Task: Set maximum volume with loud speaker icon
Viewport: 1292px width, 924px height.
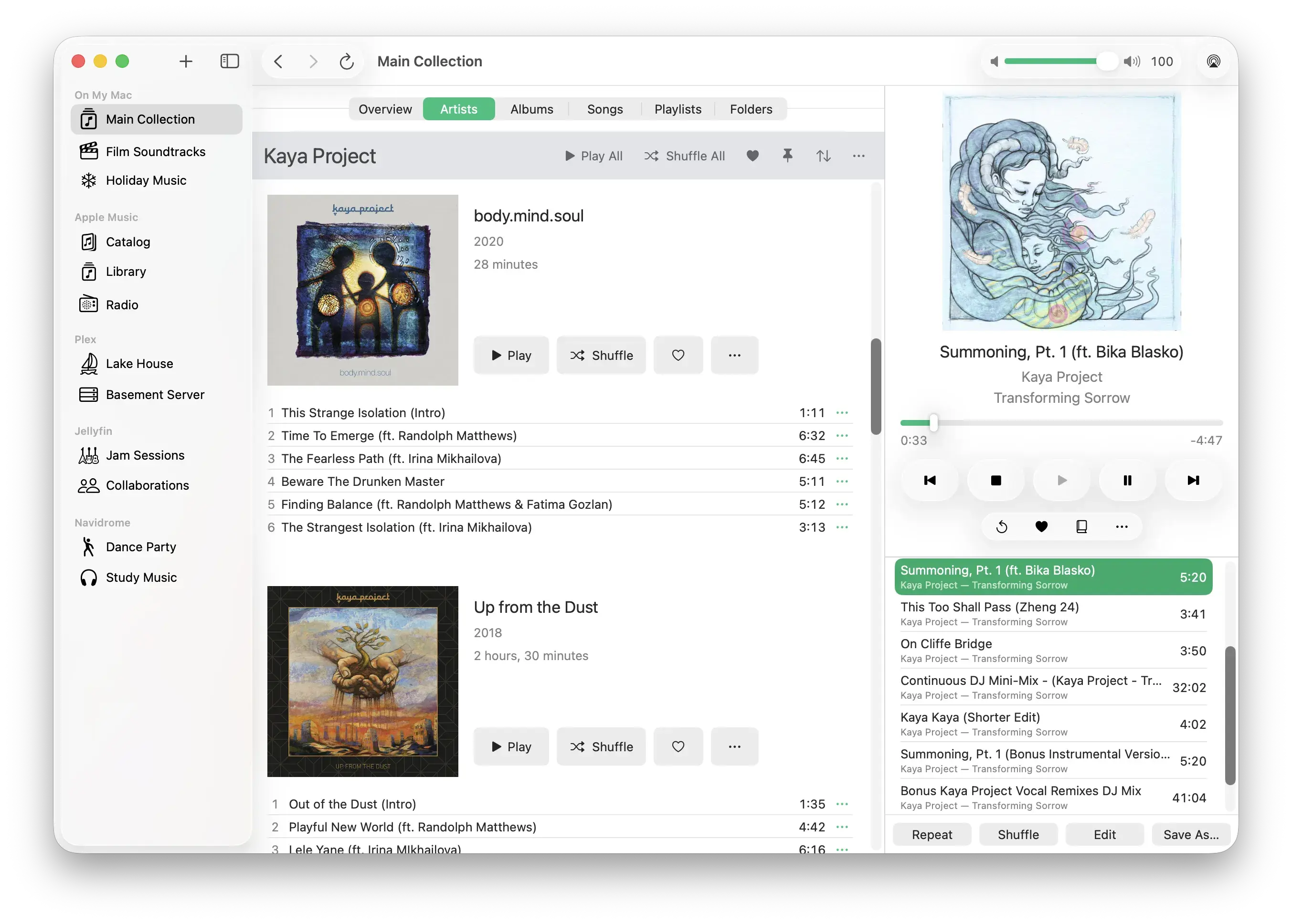Action: click(x=1132, y=62)
